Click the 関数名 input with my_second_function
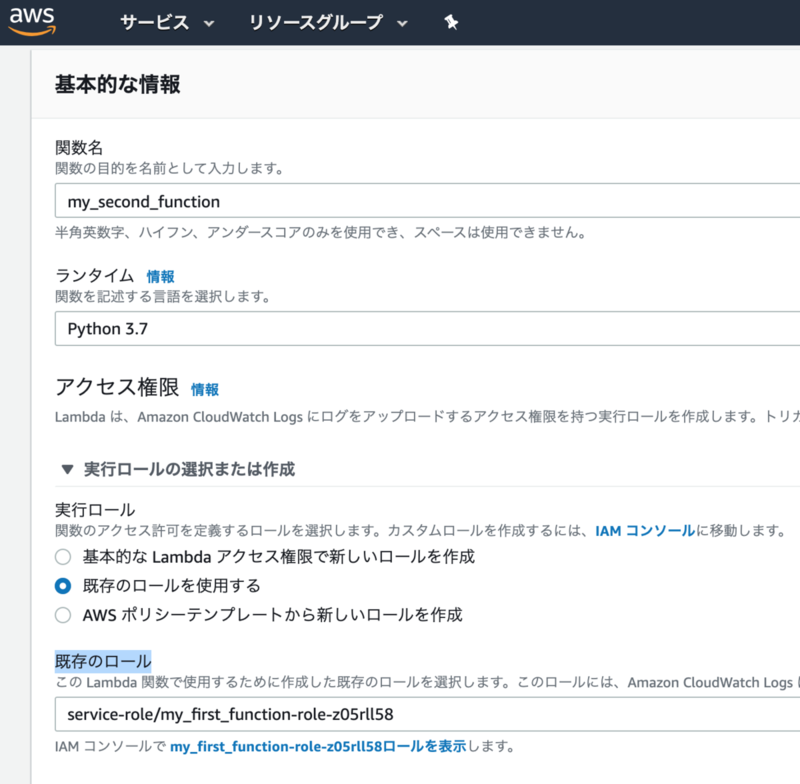The height and width of the screenshot is (784, 800). pos(428,201)
